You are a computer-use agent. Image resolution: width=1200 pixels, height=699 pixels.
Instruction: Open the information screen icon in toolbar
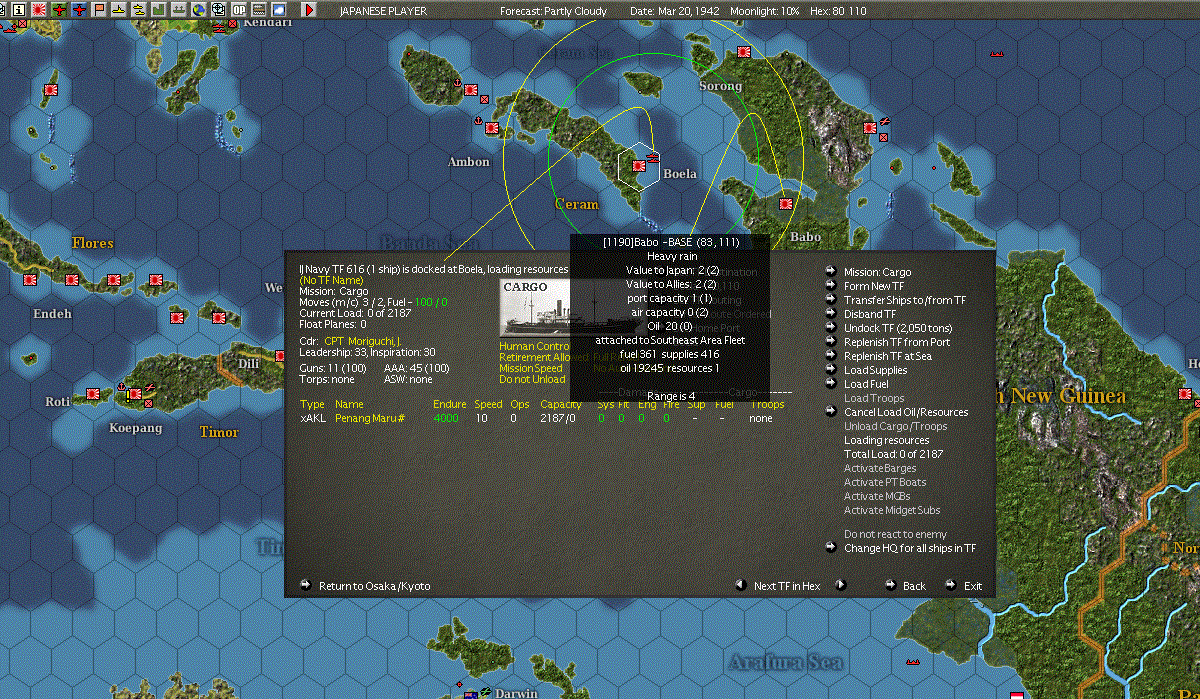click(19, 9)
